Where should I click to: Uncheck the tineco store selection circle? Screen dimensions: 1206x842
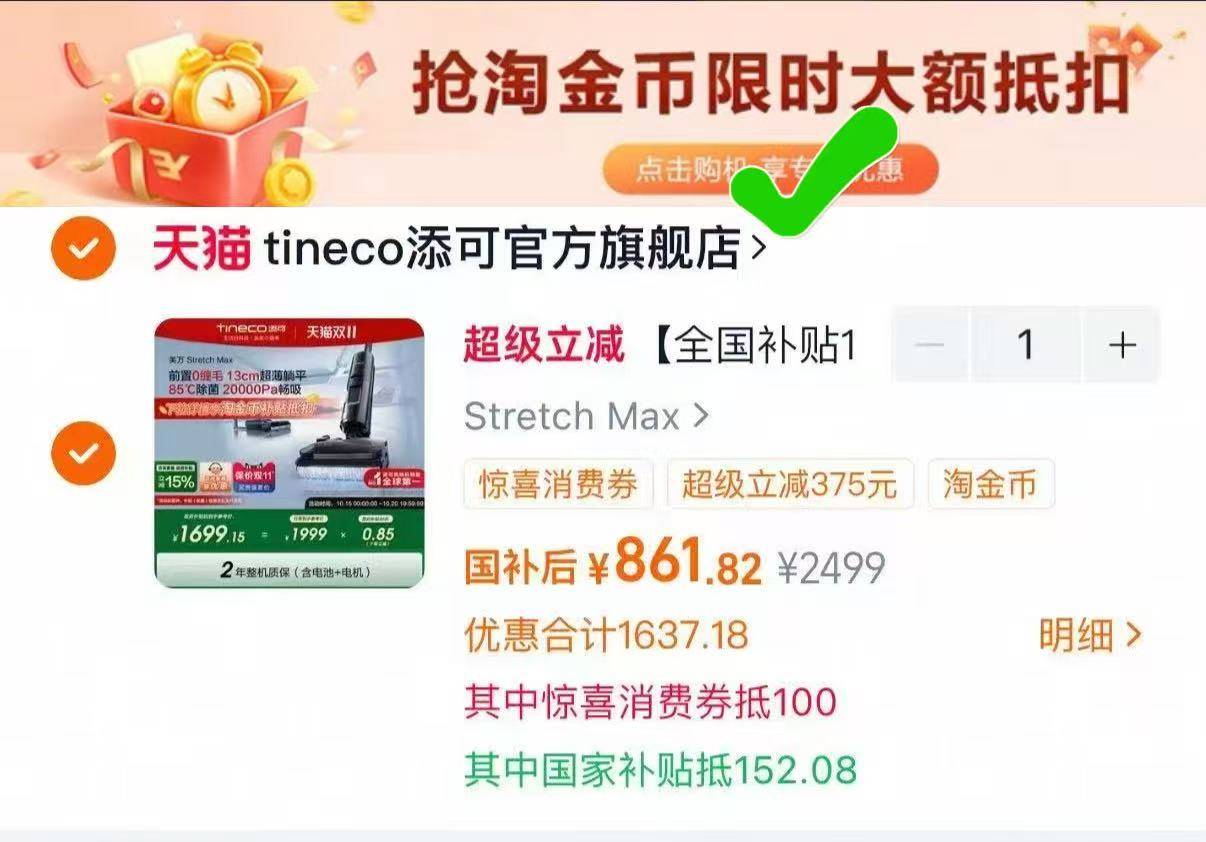[83, 248]
